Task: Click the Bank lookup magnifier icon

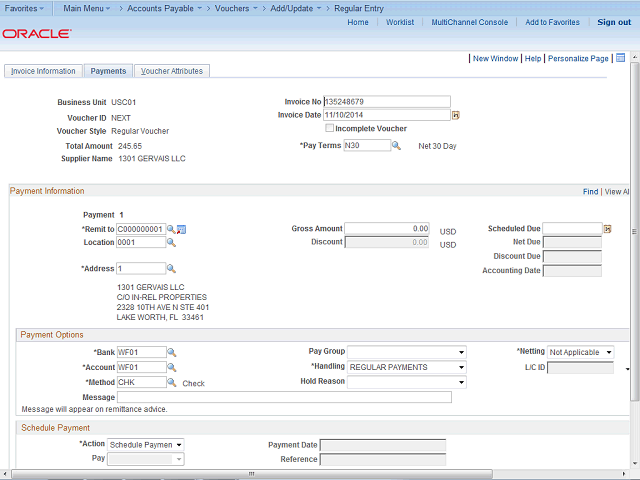Action: 171,353
